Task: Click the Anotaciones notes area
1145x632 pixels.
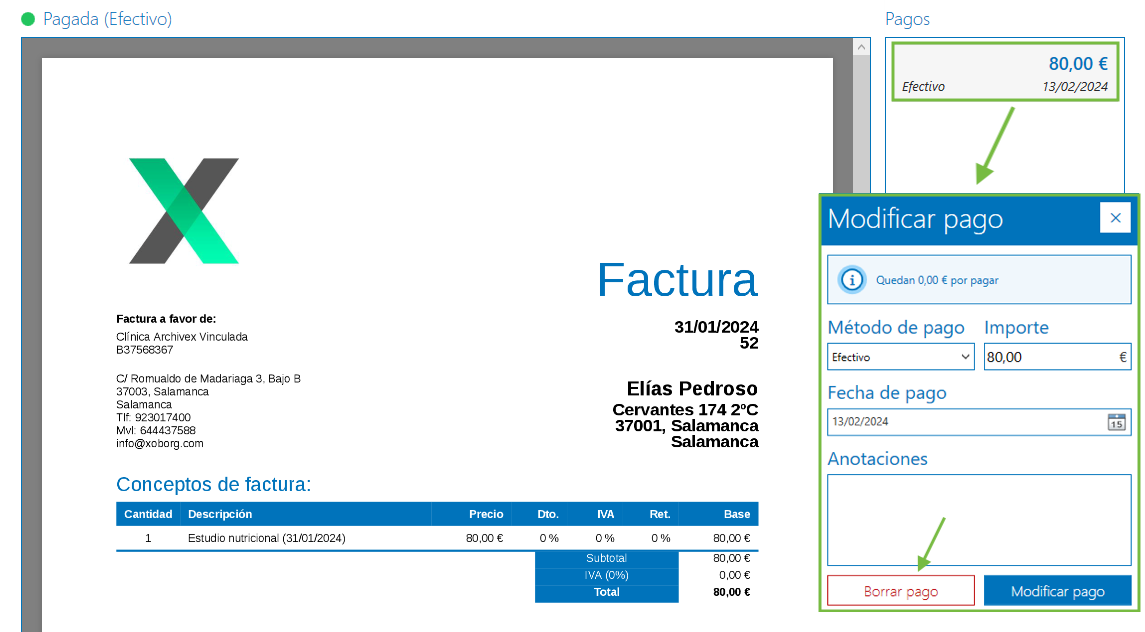Action: tap(978, 517)
